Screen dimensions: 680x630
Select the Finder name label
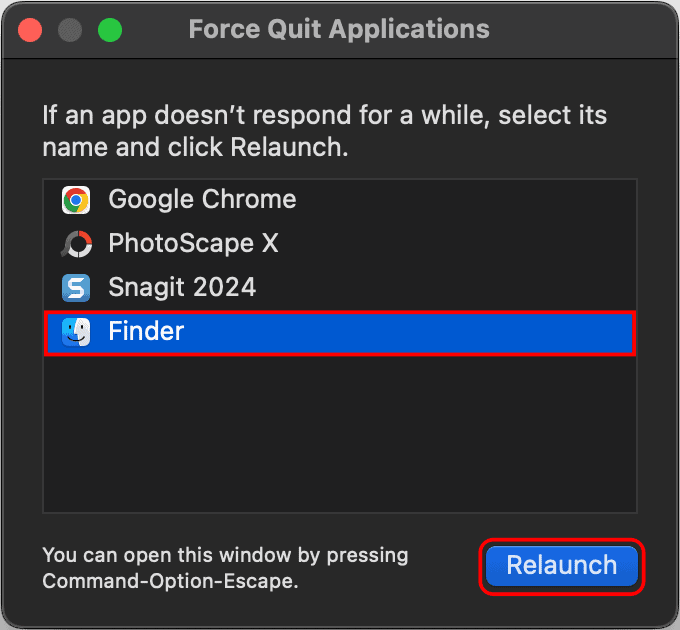tap(146, 332)
